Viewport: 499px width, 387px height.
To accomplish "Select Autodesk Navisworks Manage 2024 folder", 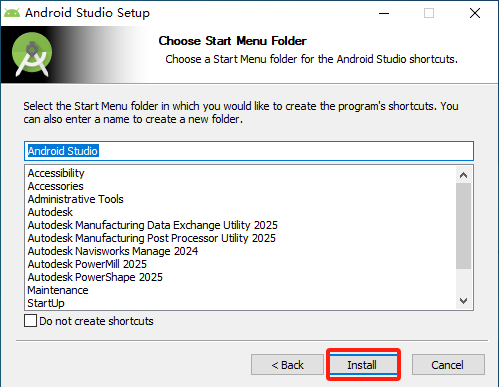I will tap(113, 251).
